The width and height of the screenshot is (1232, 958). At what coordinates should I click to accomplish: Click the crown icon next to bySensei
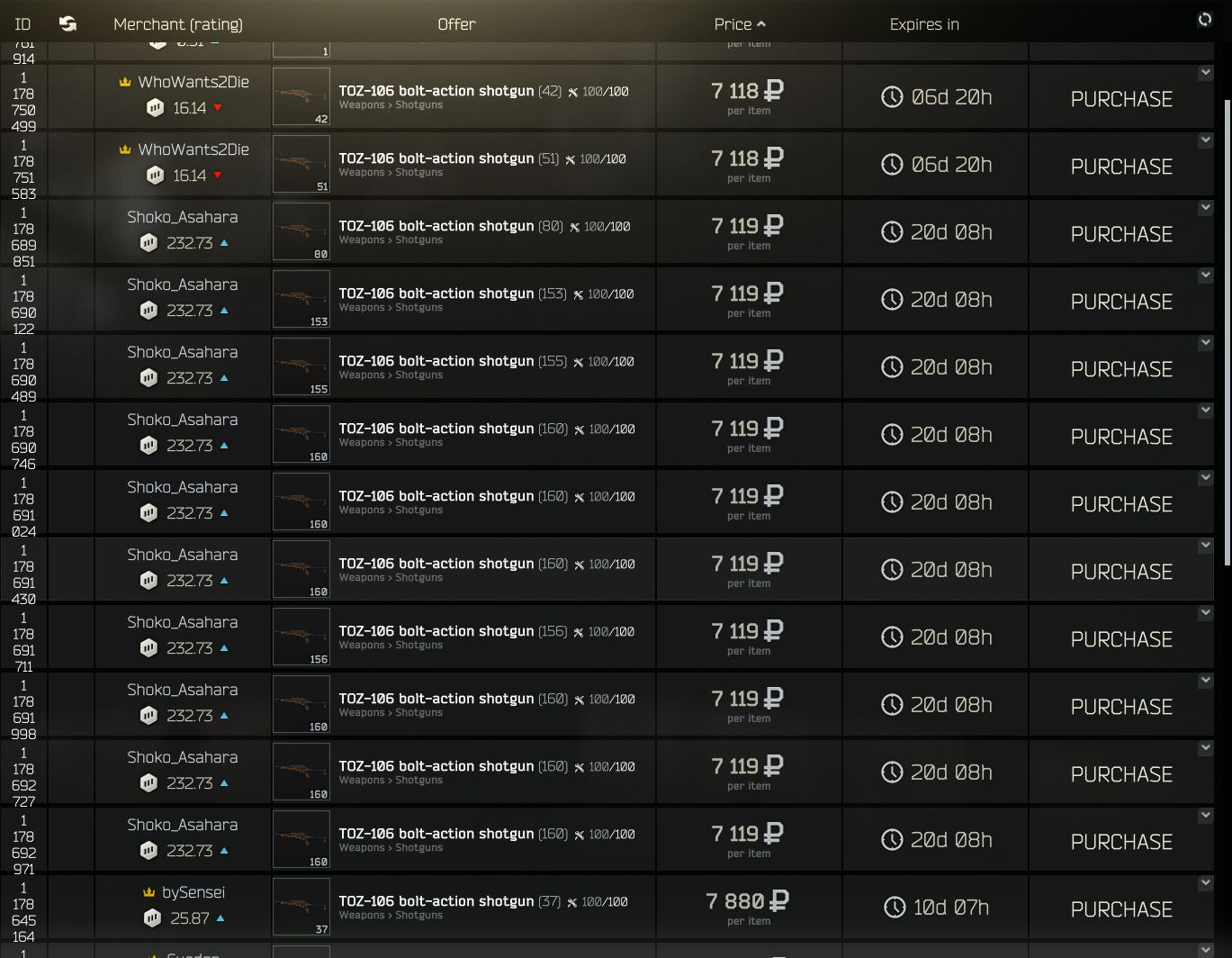pos(149,892)
